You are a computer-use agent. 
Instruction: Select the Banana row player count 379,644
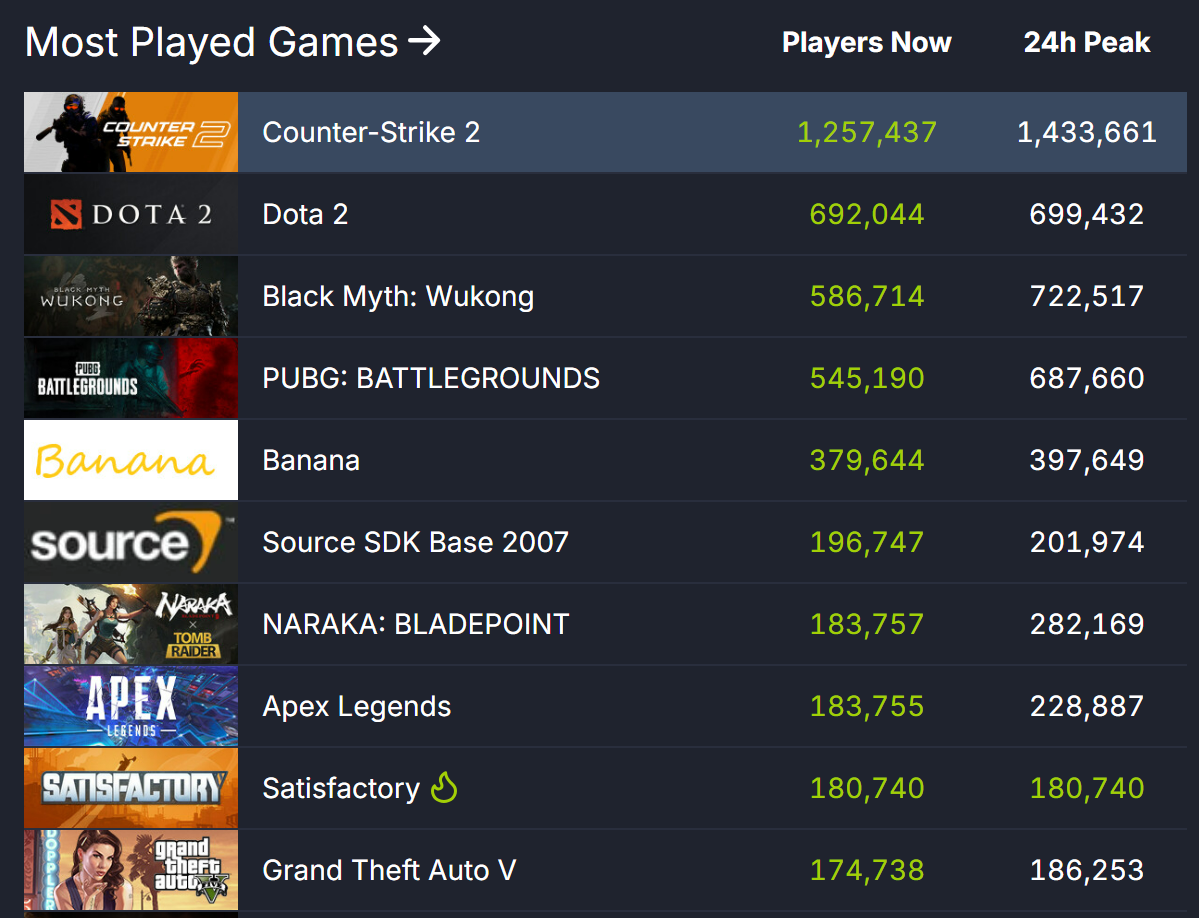point(867,460)
